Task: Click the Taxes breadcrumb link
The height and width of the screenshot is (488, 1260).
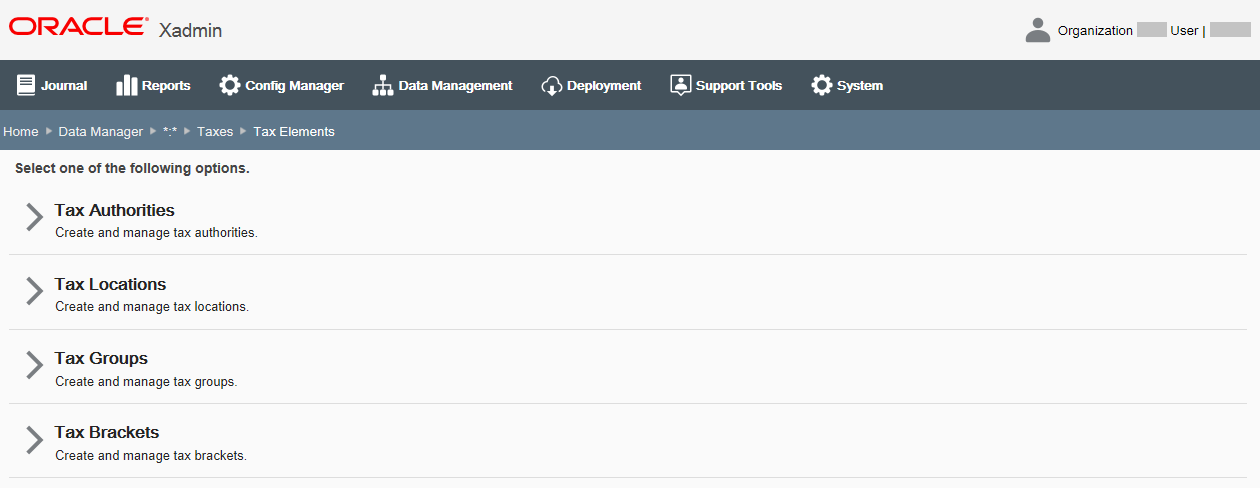Action: 215,132
